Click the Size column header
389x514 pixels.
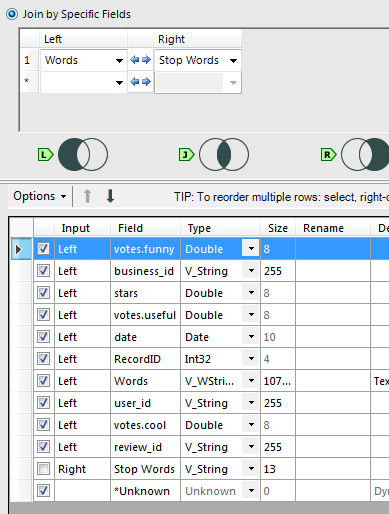[x=278, y=228]
